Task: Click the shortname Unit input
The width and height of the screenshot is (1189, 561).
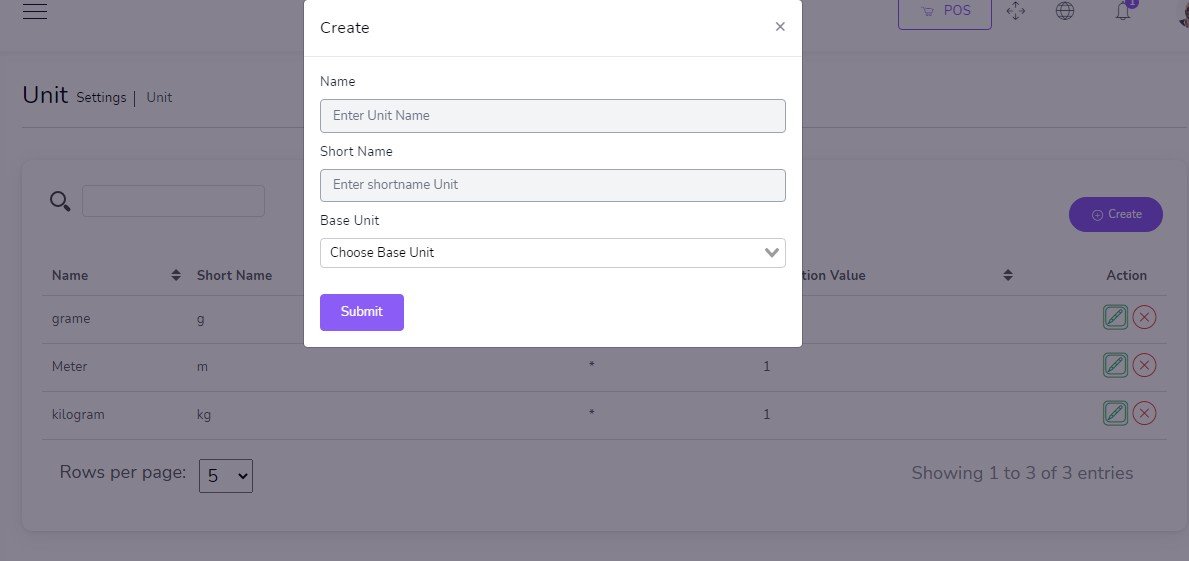Action: 552,185
